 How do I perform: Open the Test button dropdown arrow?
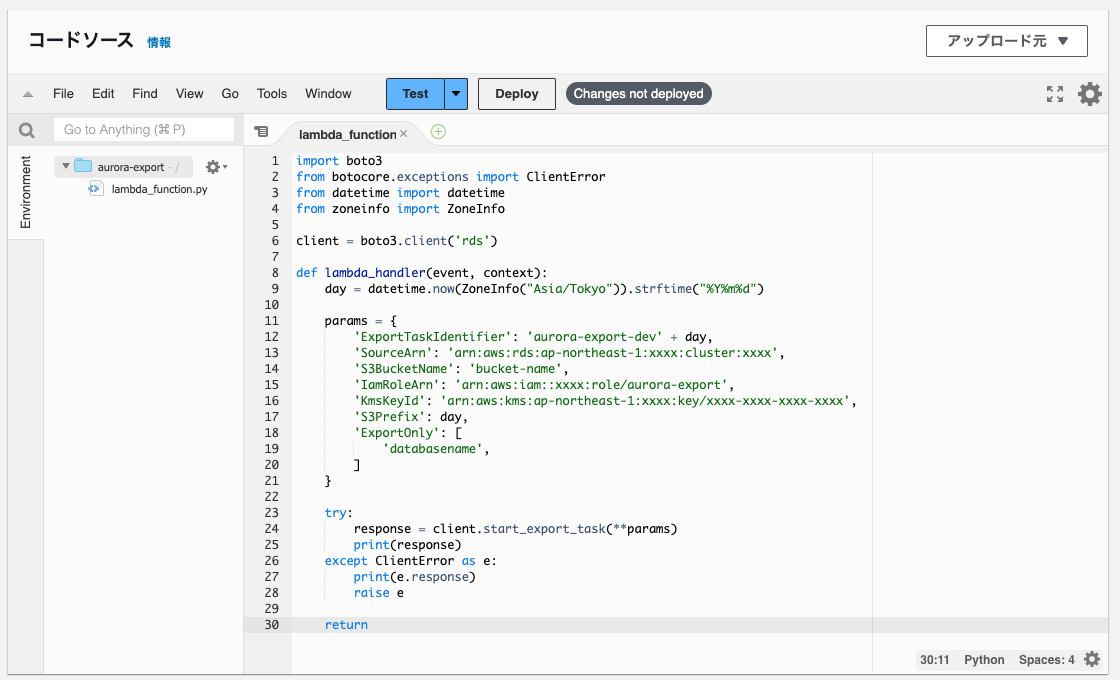click(x=456, y=94)
